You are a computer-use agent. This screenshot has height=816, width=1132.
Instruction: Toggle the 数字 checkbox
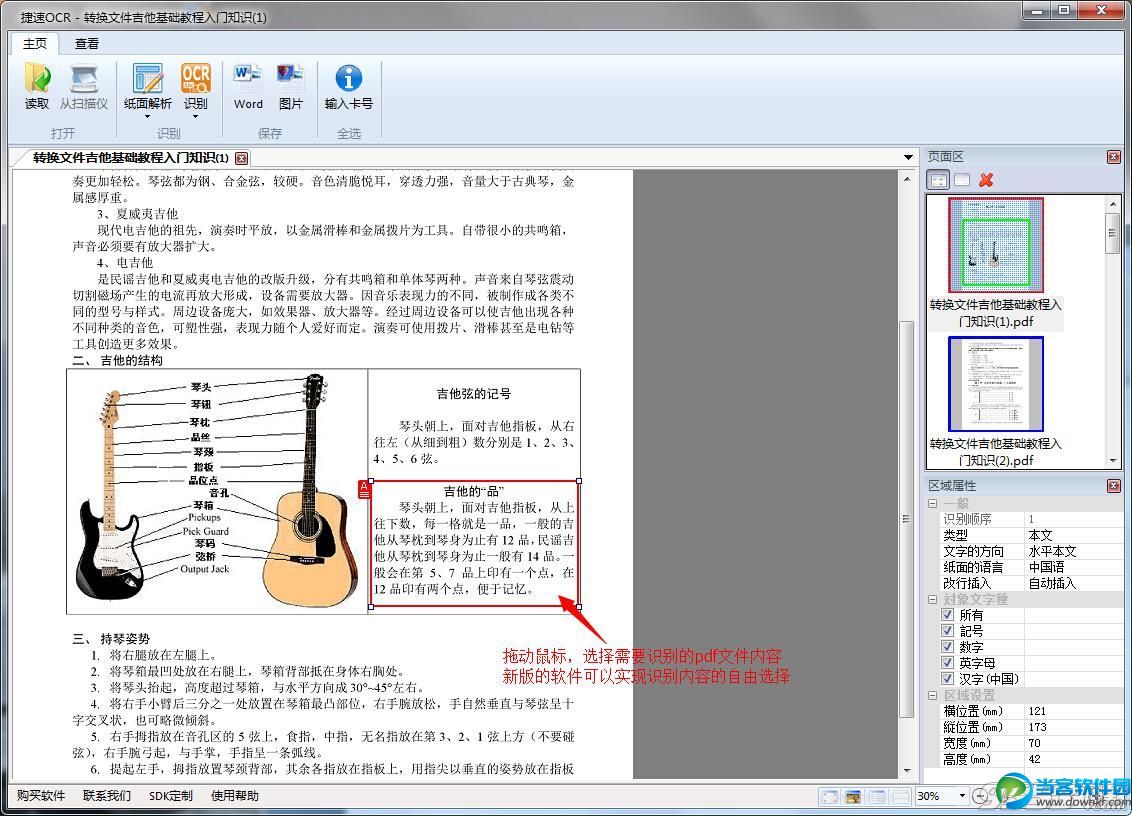pos(947,647)
